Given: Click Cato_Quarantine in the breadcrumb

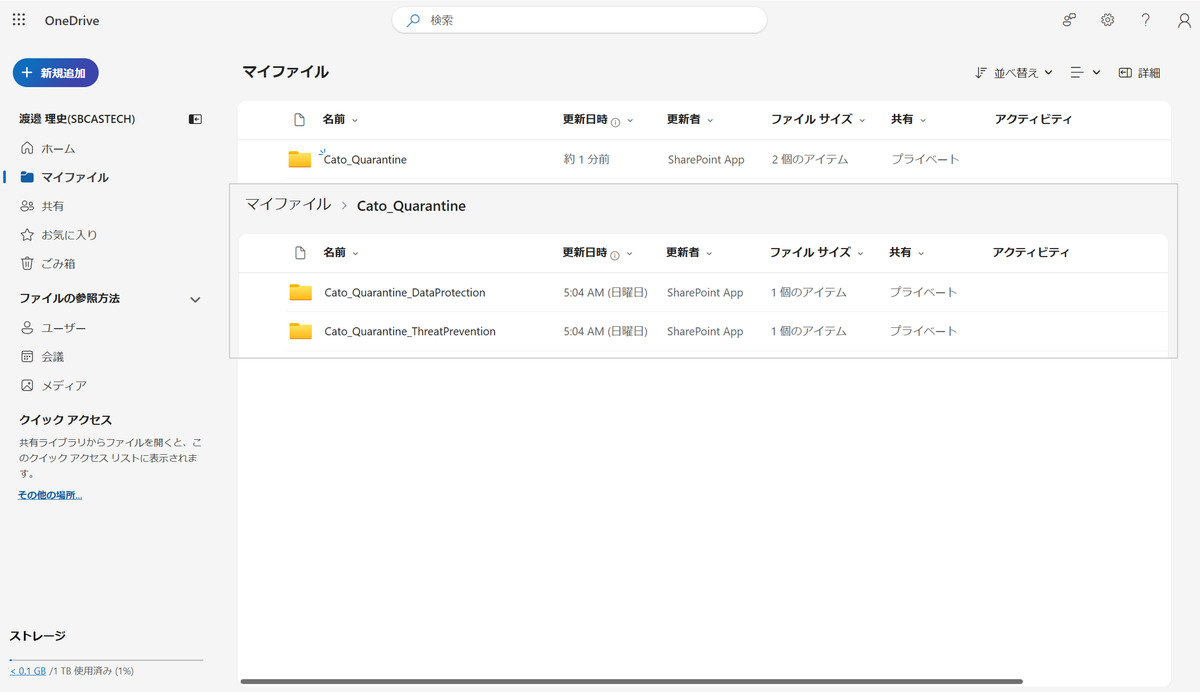Looking at the screenshot, I should (x=411, y=206).
